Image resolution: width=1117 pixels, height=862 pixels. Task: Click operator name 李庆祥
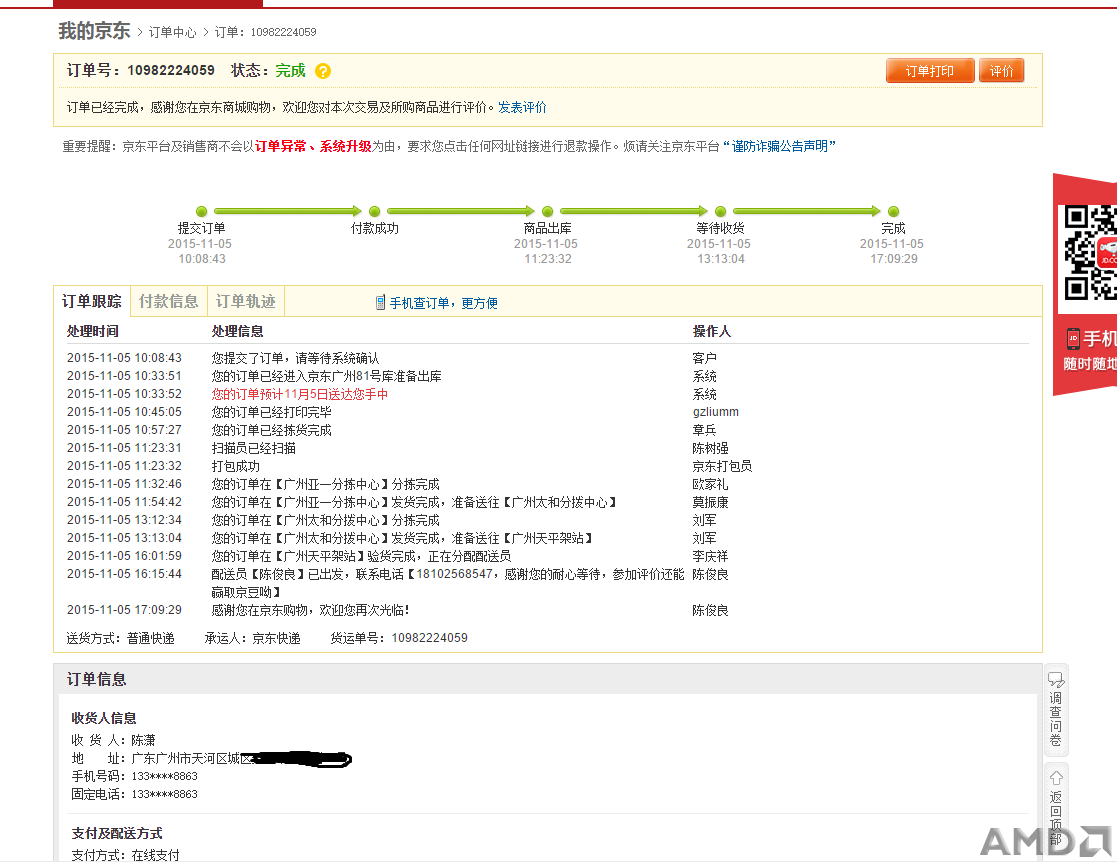[x=710, y=556]
